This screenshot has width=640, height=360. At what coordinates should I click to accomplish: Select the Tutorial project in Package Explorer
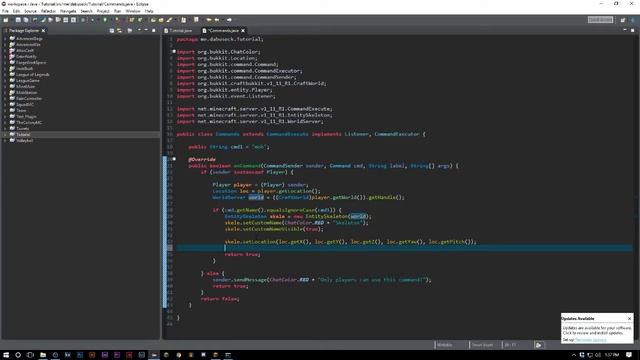point(23,134)
